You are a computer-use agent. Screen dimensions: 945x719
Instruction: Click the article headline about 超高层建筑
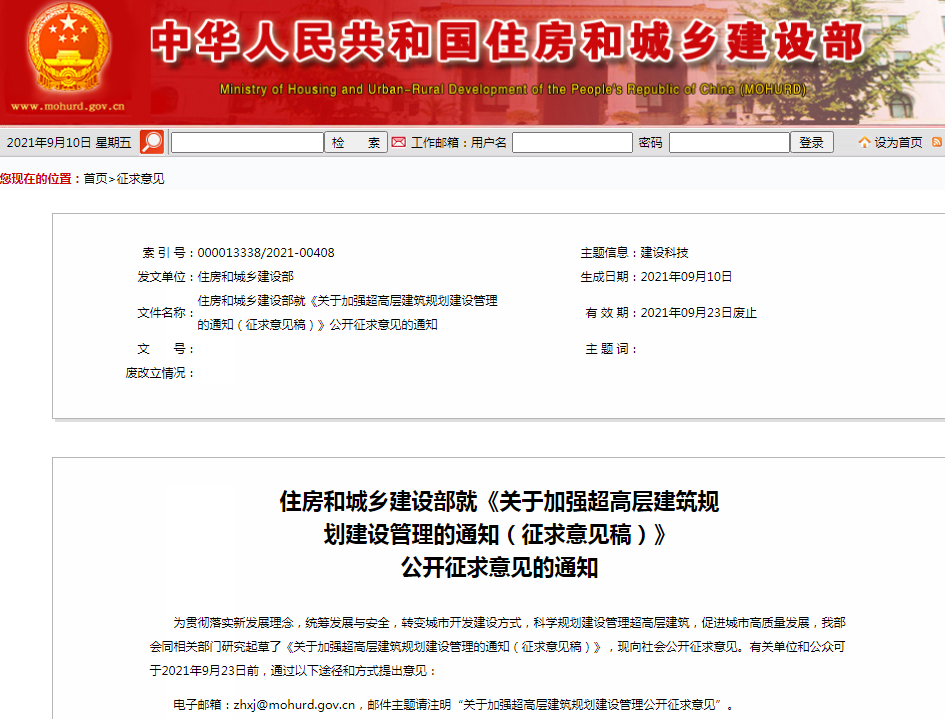click(499, 535)
